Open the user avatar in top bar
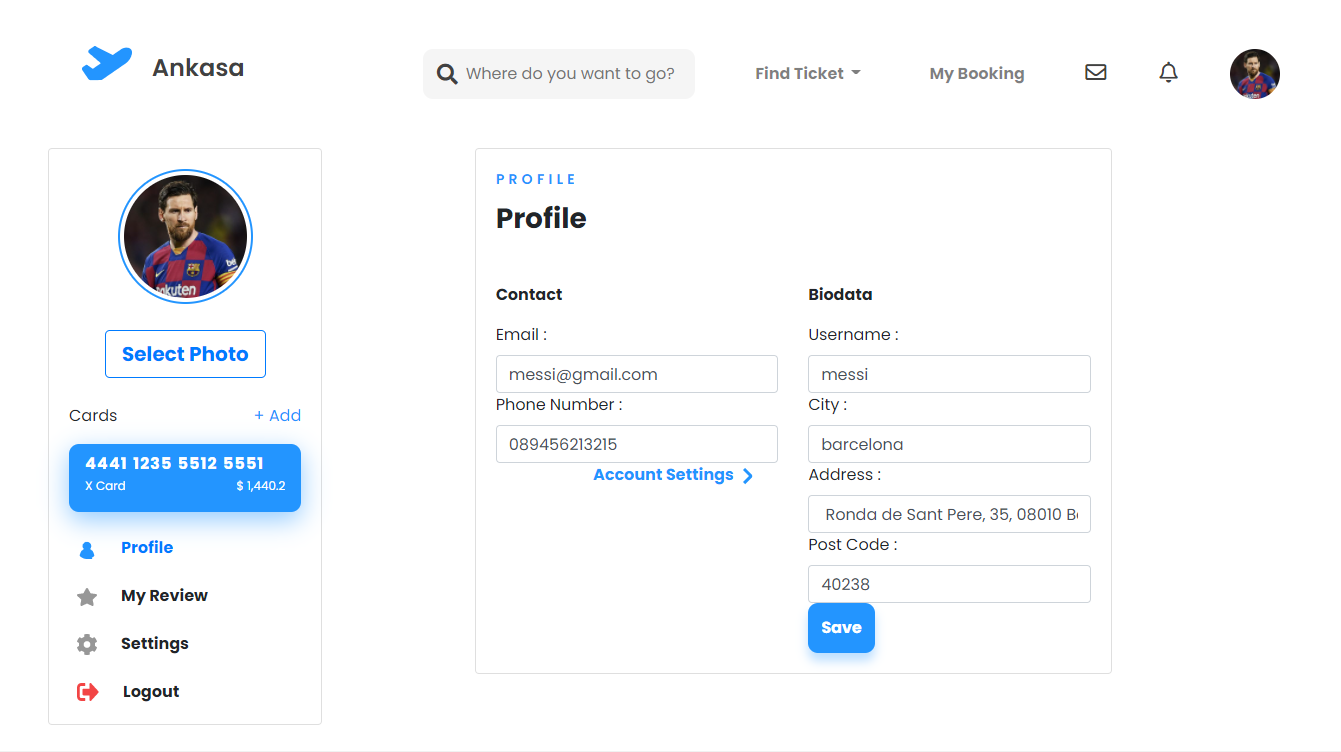 click(x=1255, y=74)
